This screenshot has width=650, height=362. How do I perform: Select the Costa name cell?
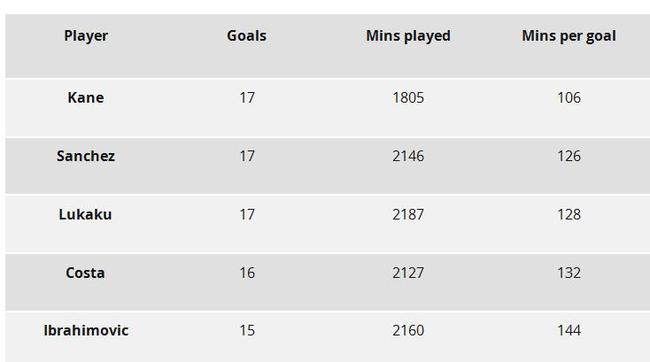(85, 273)
